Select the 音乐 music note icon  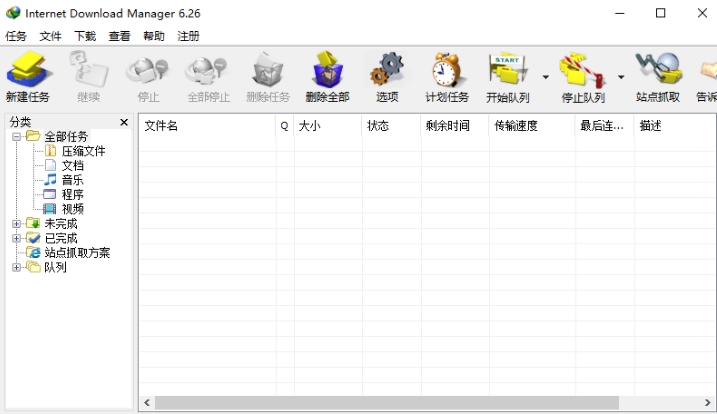pyautogui.click(x=50, y=180)
